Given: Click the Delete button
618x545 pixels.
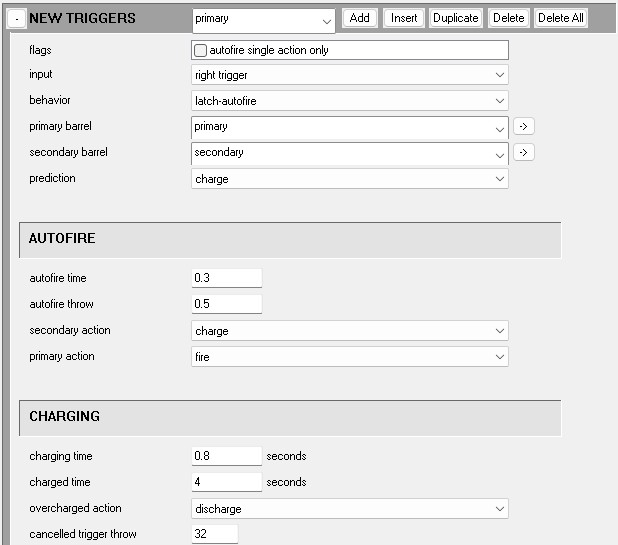Looking at the screenshot, I should click(508, 18).
